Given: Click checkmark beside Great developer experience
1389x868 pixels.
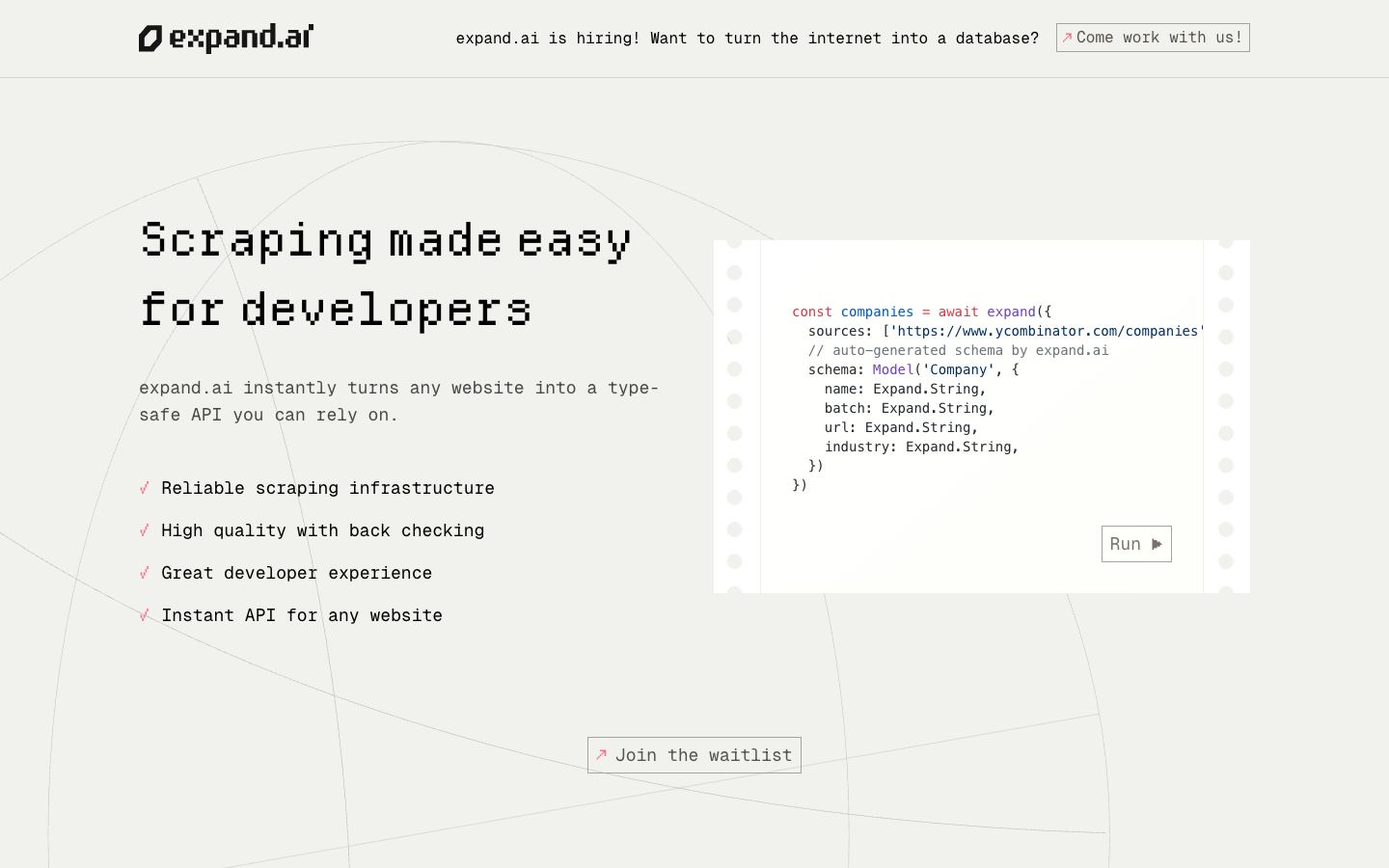Looking at the screenshot, I should (145, 573).
